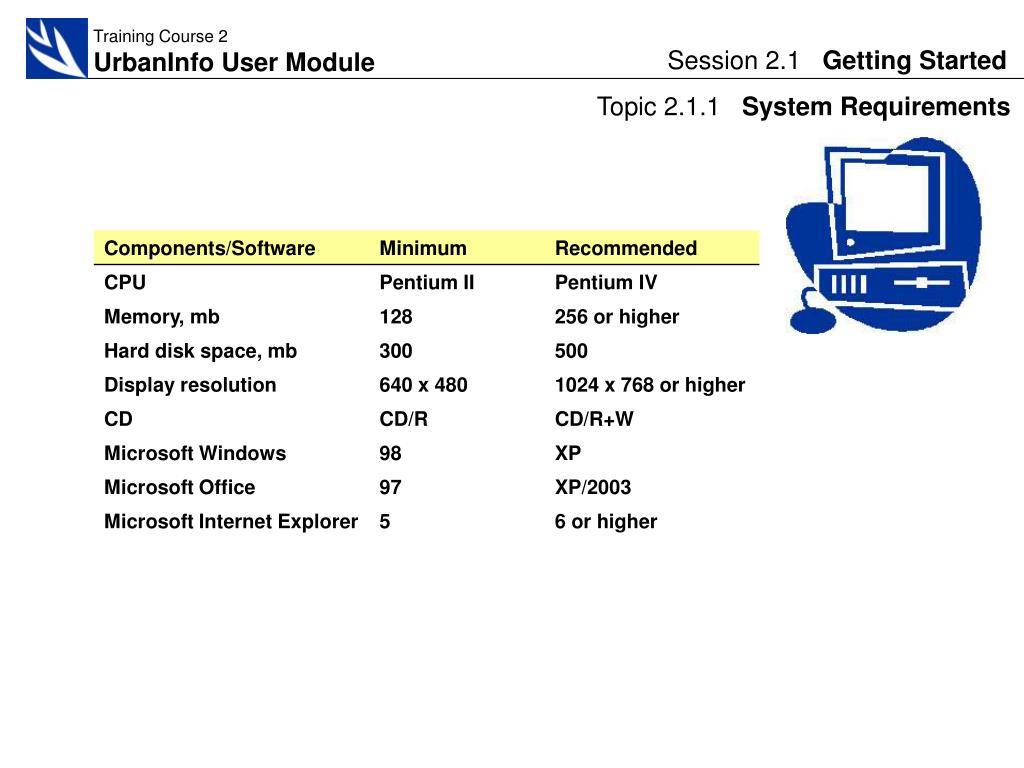Click the '256 or higher' cell
This screenshot has width=1024, height=768.
click(617, 317)
